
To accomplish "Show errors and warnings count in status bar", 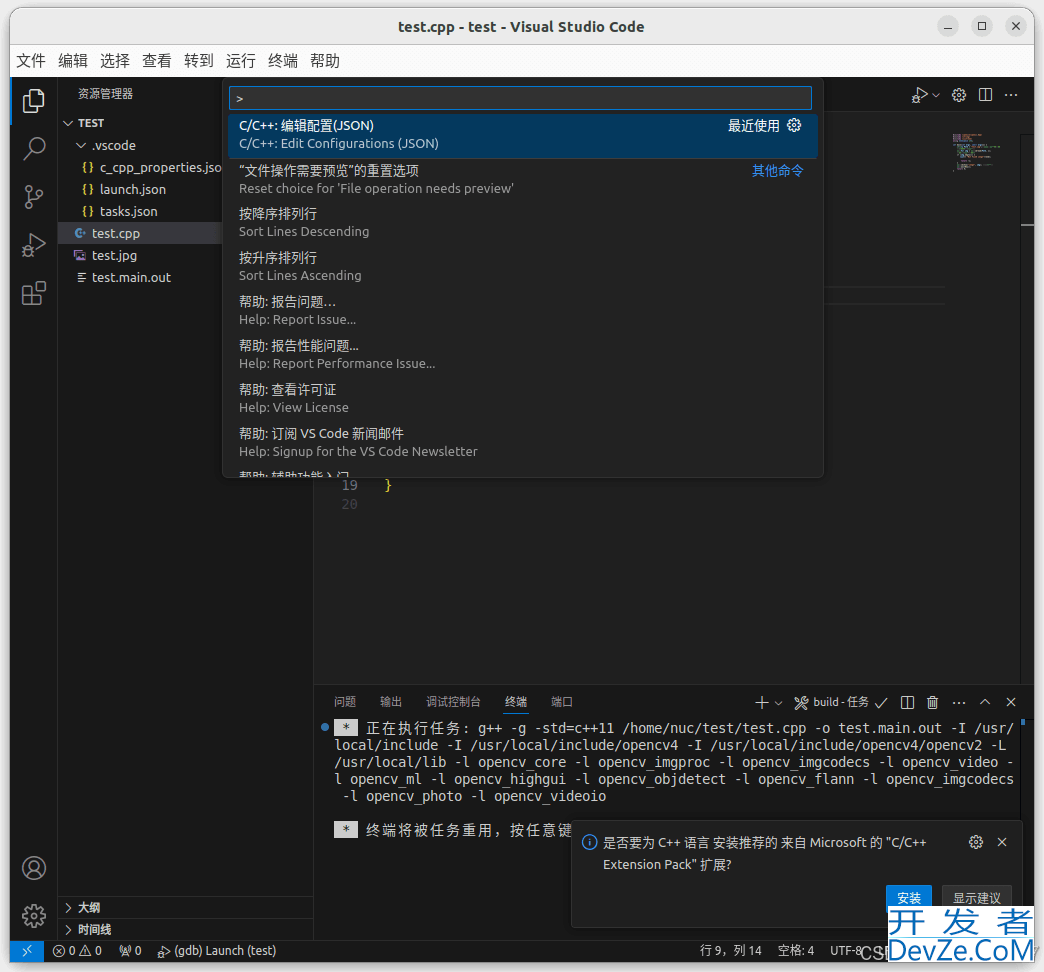I will pyautogui.click(x=77, y=951).
